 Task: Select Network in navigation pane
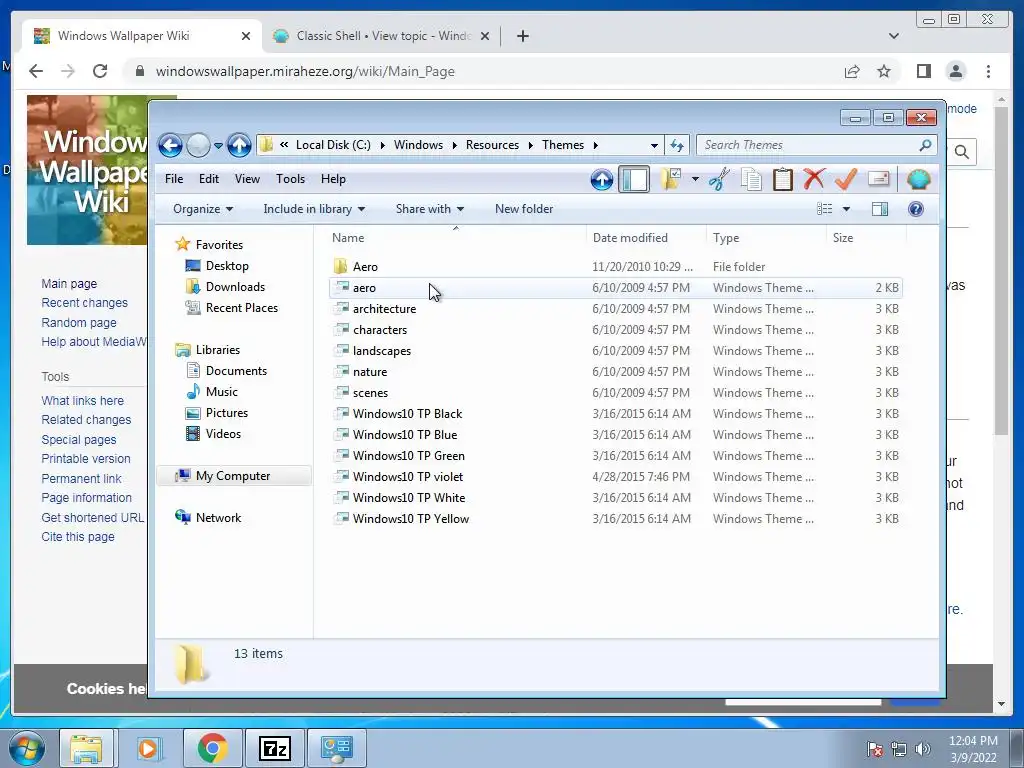tap(209, 518)
